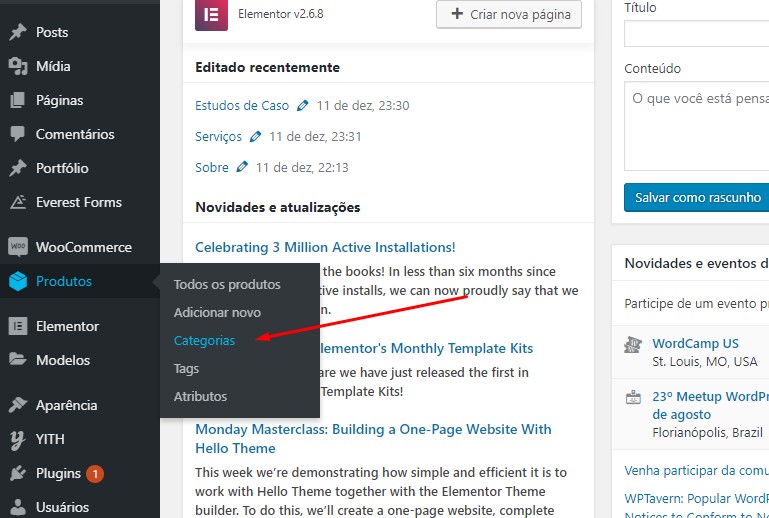The height and width of the screenshot is (518, 769).
Task: Click the YITH icon
Action: pyautogui.click(x=18, y=440)
